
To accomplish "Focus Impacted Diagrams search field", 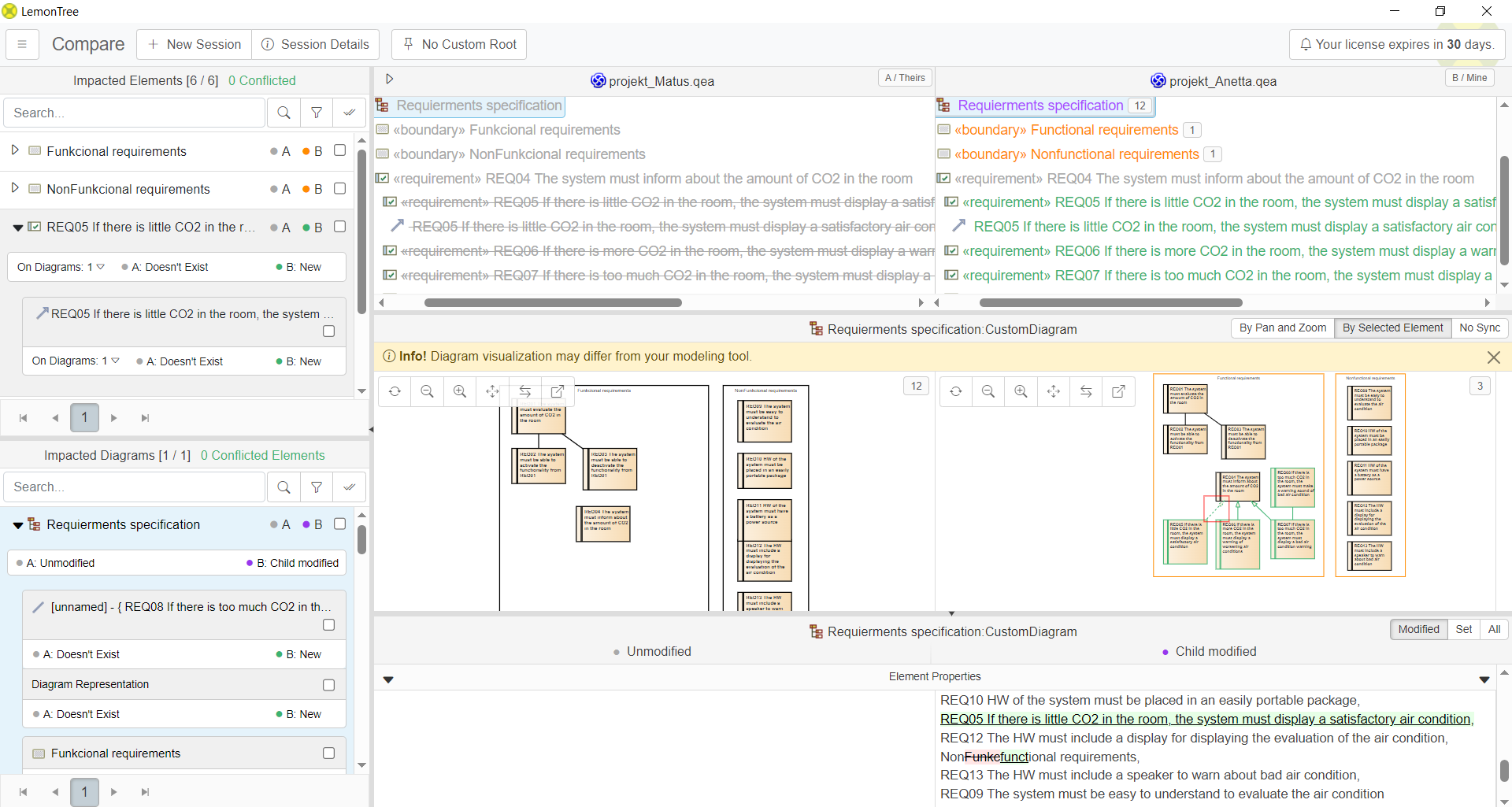I will (x=135, y=487).
